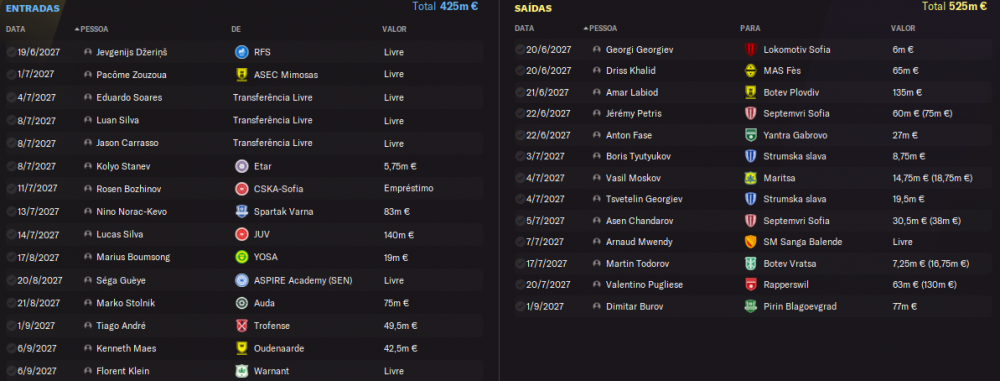Click the Spartak Varna club badge
Screen dimensions: 1000x381
coord(241,211)
